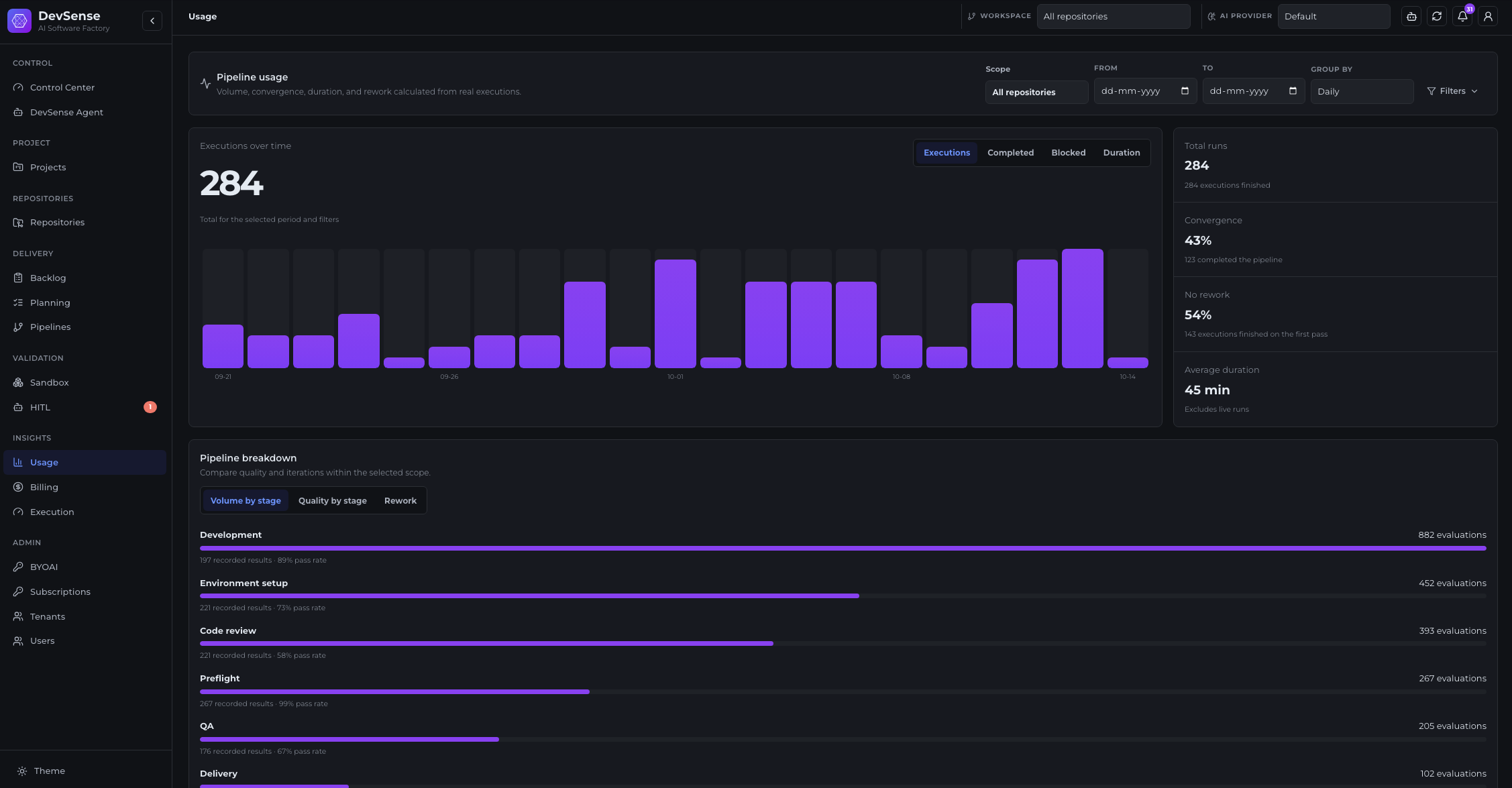Open the robot agent icon in top bar
This screenshot has height=788, width=1512.
1411,17
